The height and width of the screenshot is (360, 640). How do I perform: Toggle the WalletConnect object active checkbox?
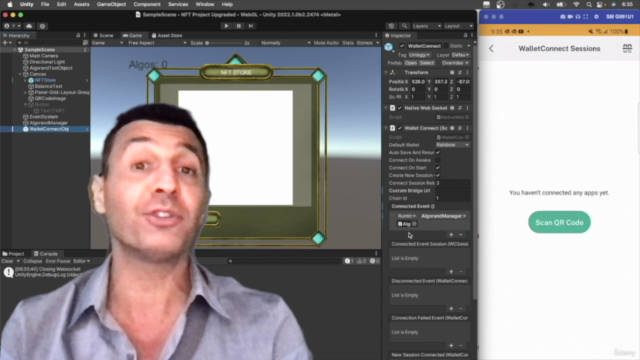[402, 46]
